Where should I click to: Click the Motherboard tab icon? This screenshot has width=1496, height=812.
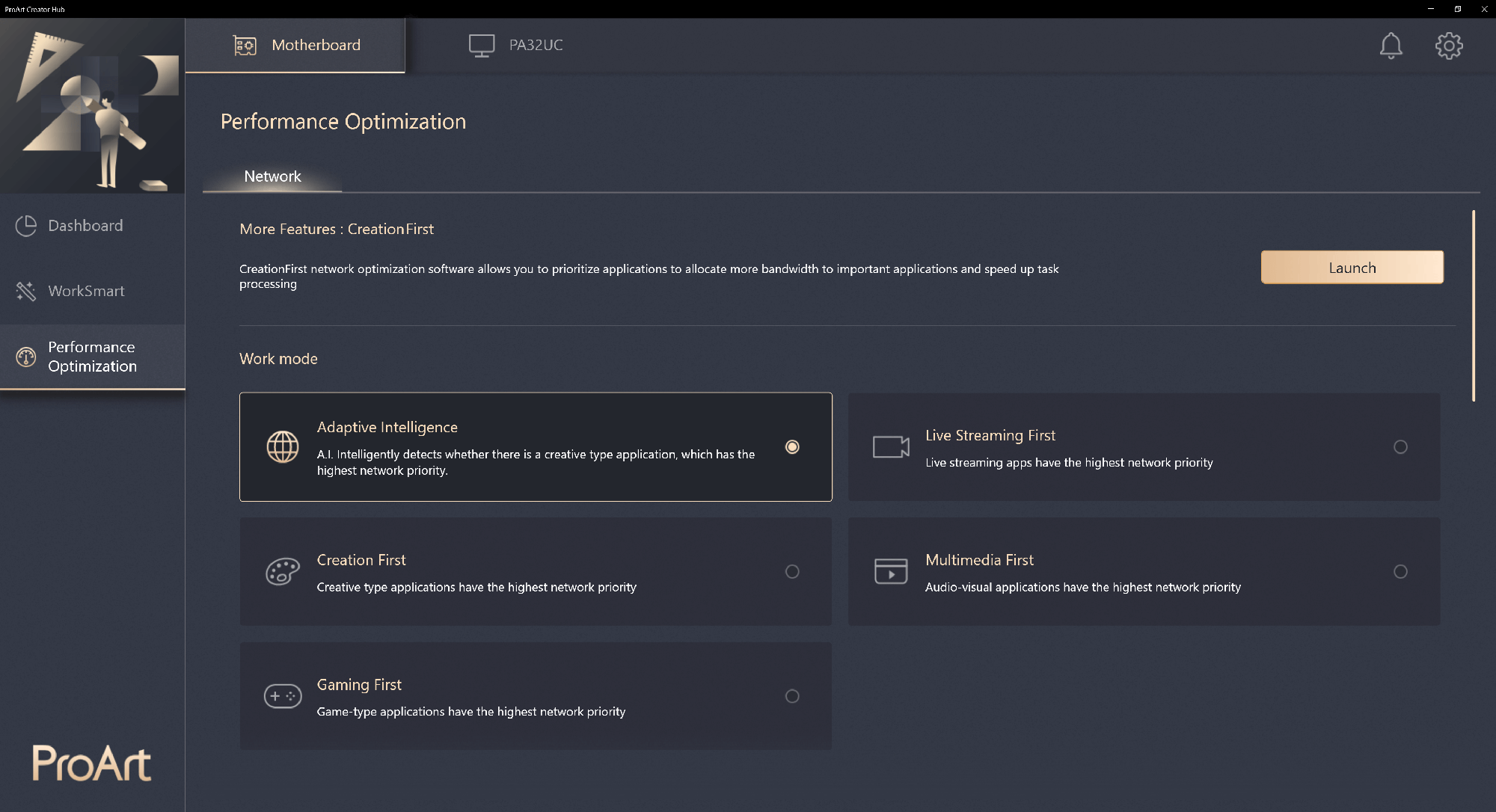pos(242,44)
